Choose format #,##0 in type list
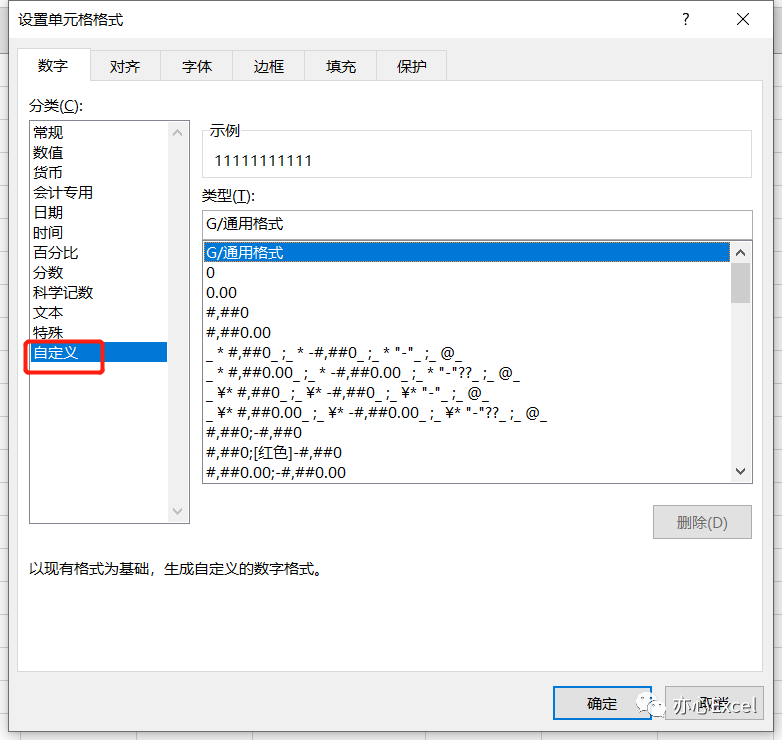Viewport: 782px width, 740px height. (467, 312)
